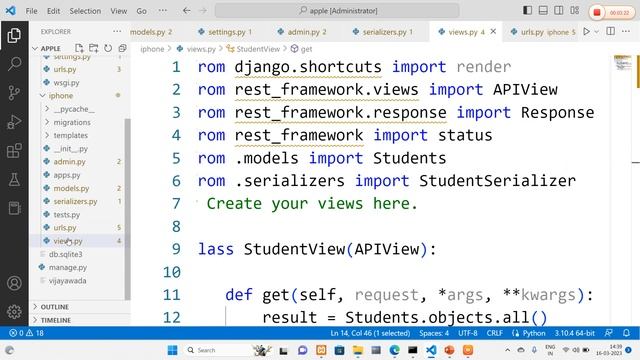The width and height of the screenshot is (640, 360).
Task: Open Microsoft Edge from taskbar
Action: [394, 350]
